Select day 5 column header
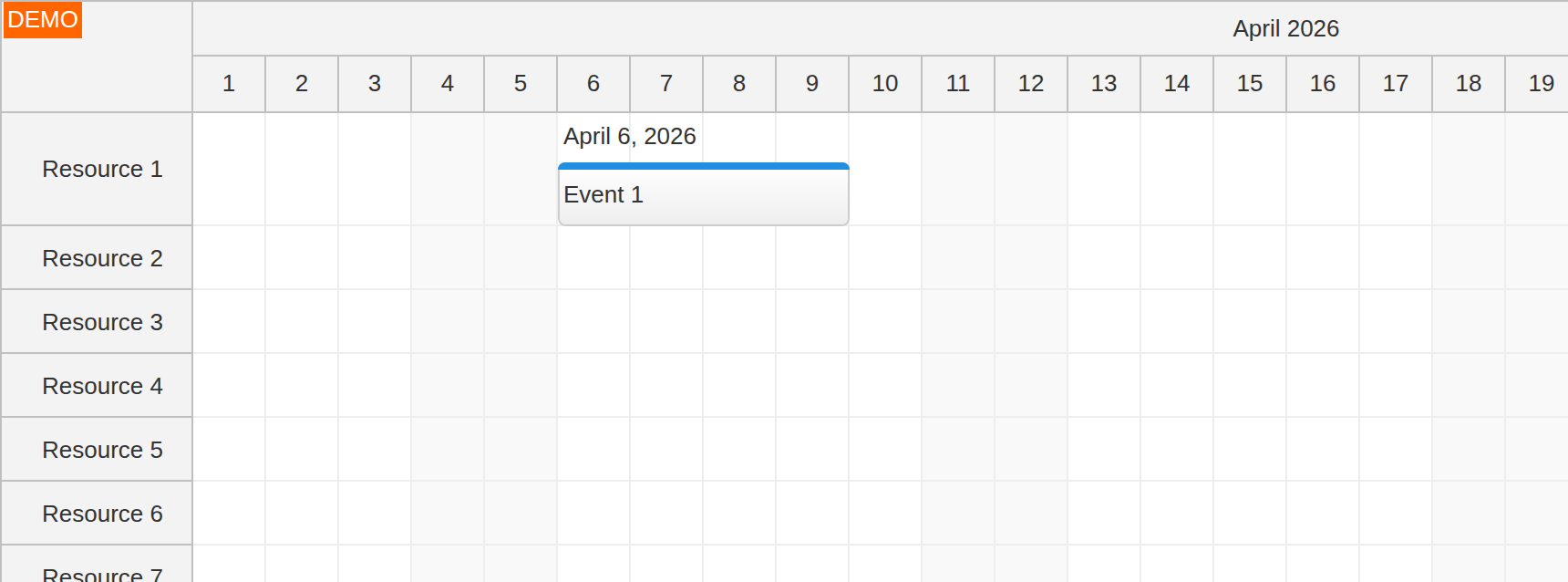The image size is (1568, 582). pos(520,84)
